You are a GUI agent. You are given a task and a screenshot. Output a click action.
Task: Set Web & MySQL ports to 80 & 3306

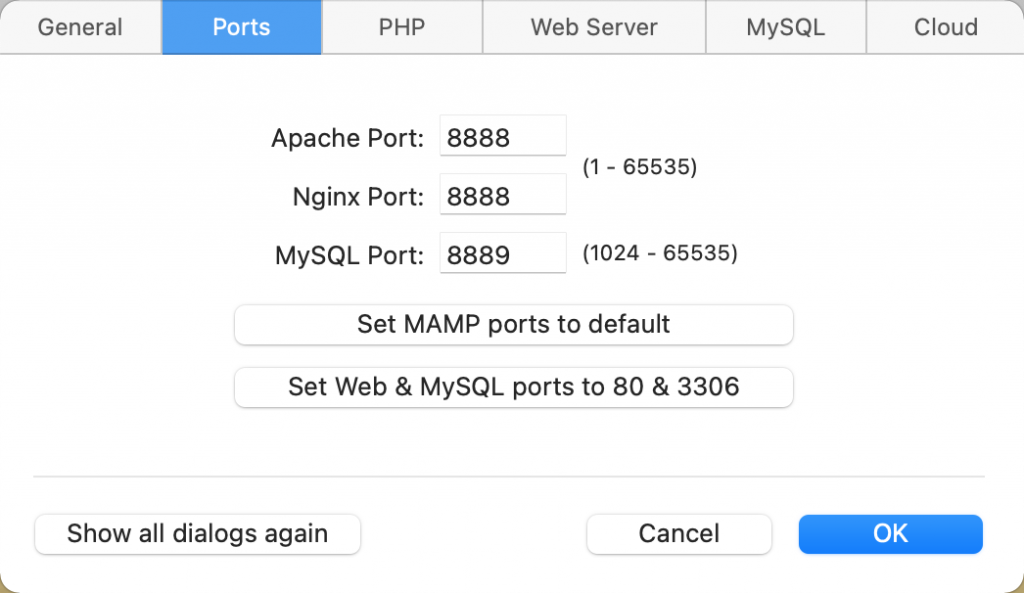click(513, 387)
